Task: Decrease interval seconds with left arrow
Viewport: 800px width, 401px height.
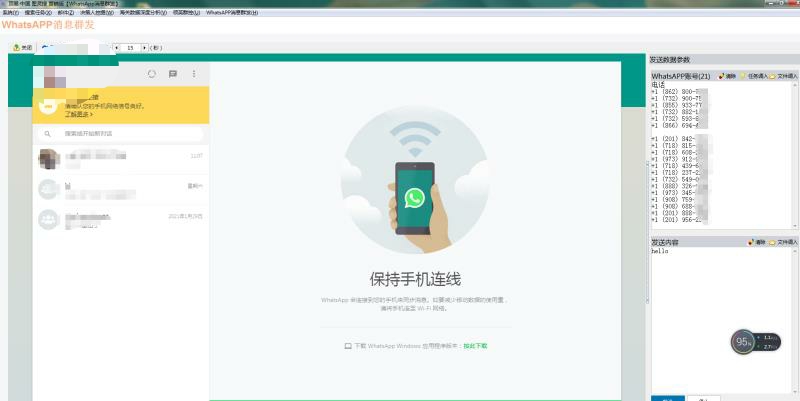Action: click(116, 47)
